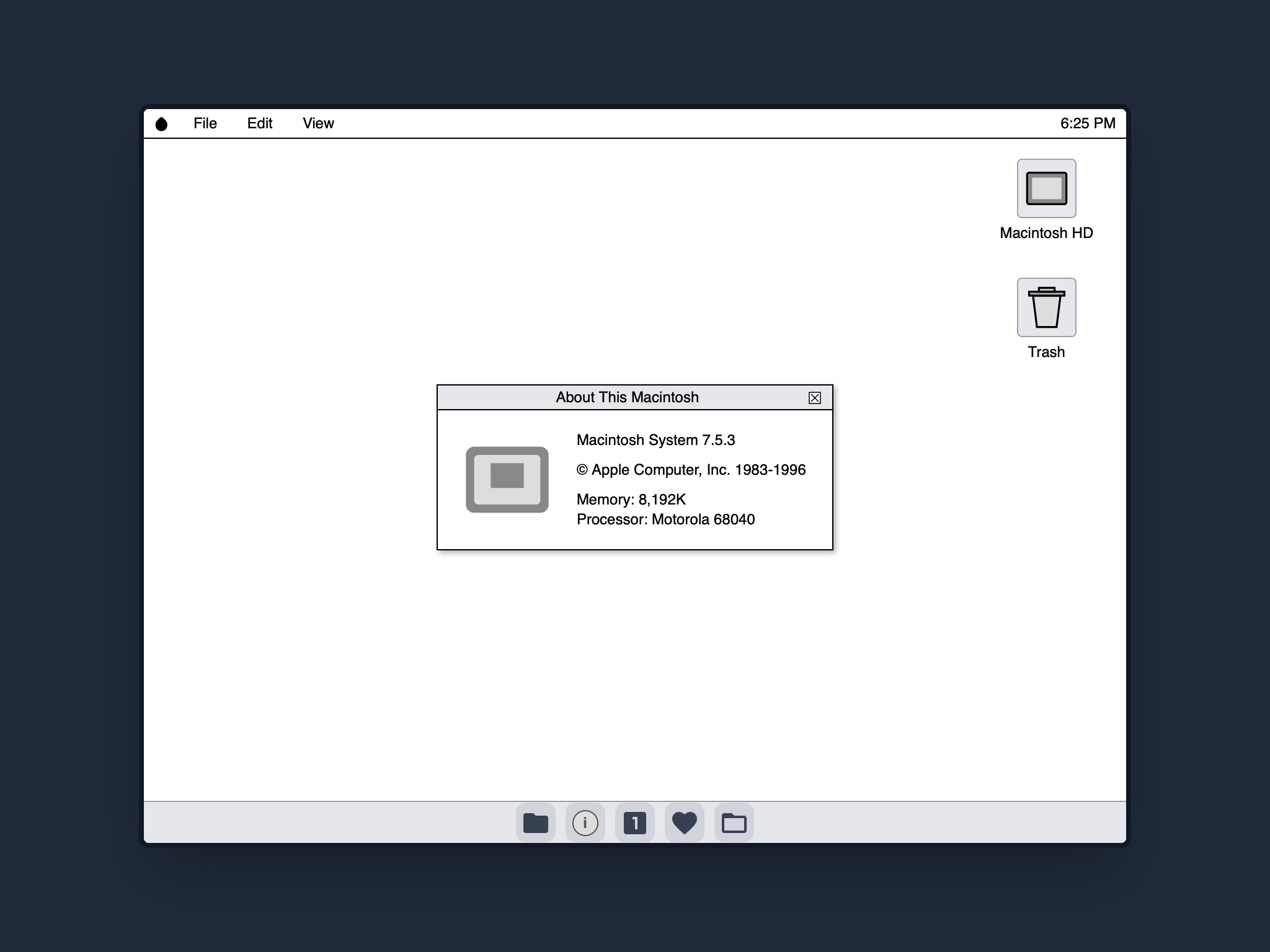The image size is (1270, 952).
Task: Click the Macintosh System 7.5.3 text
Action: coord(655,439)
